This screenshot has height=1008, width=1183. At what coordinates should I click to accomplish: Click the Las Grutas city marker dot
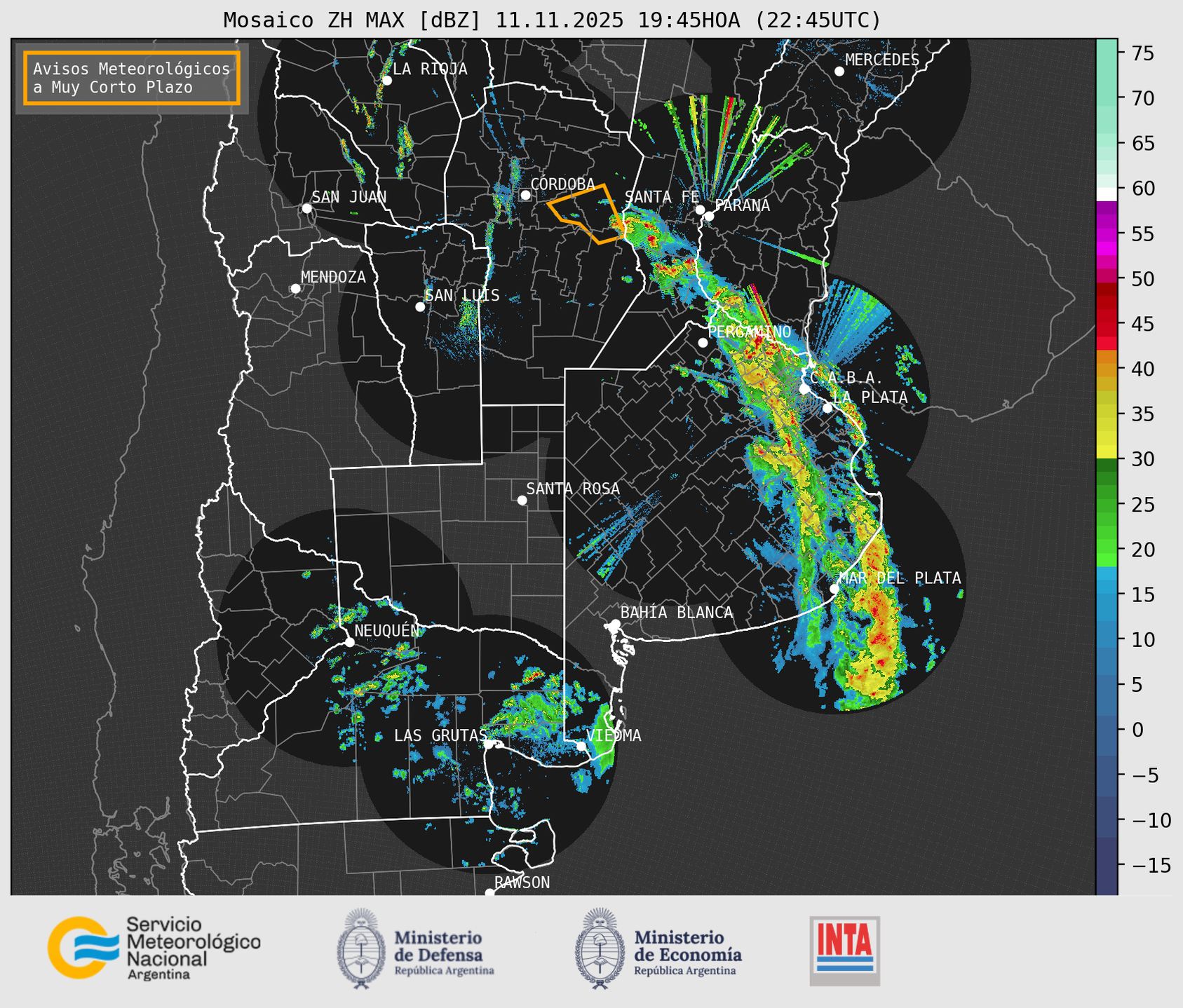pyautogui.click(x=488, y=744)
